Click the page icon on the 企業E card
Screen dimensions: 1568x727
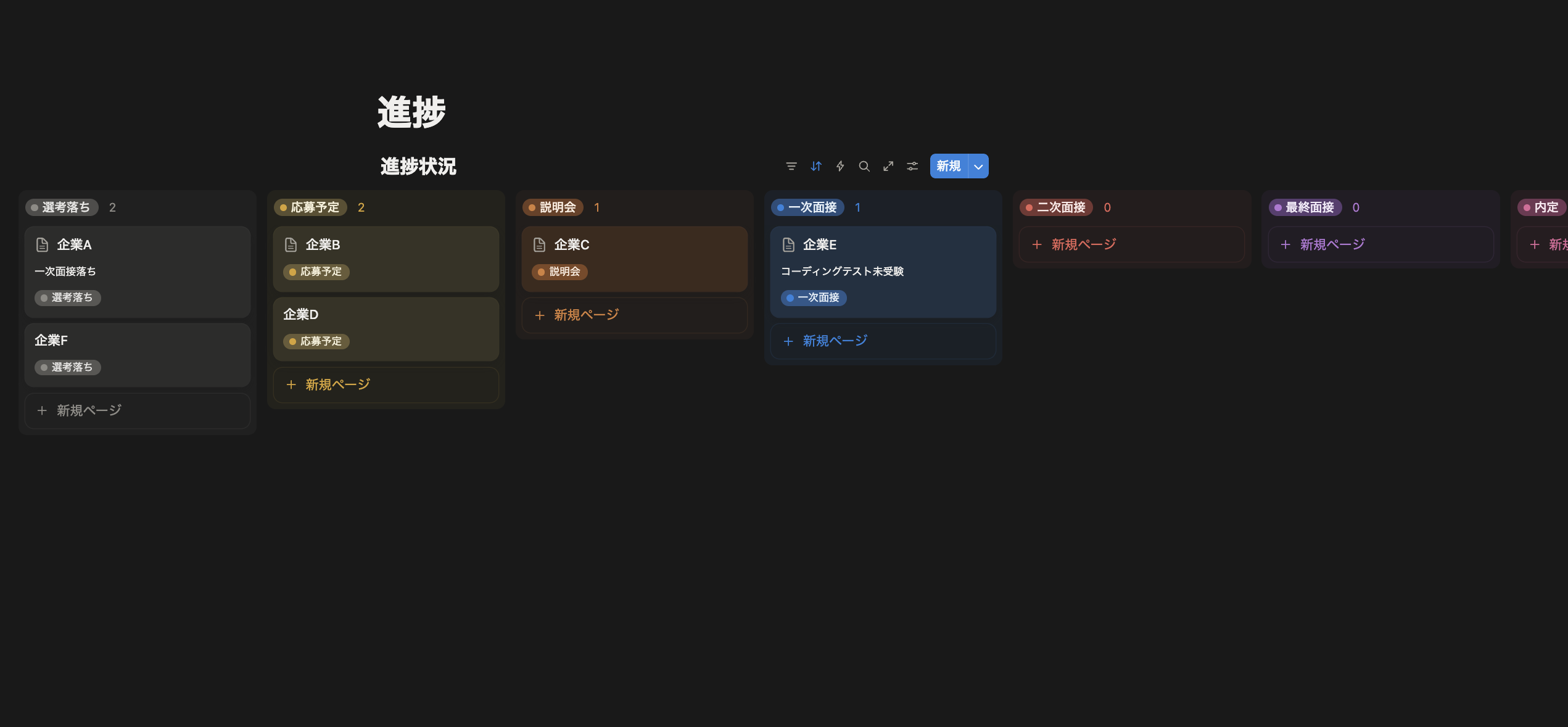pos(788,244)
